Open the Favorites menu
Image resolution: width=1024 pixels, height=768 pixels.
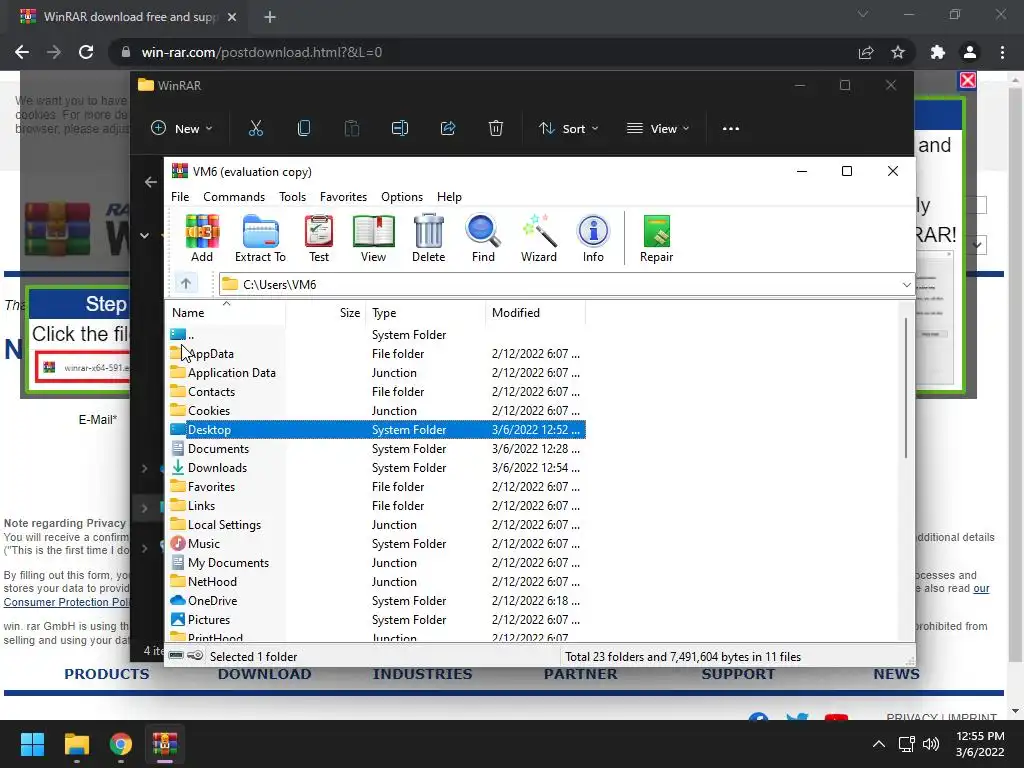point(343,197)
